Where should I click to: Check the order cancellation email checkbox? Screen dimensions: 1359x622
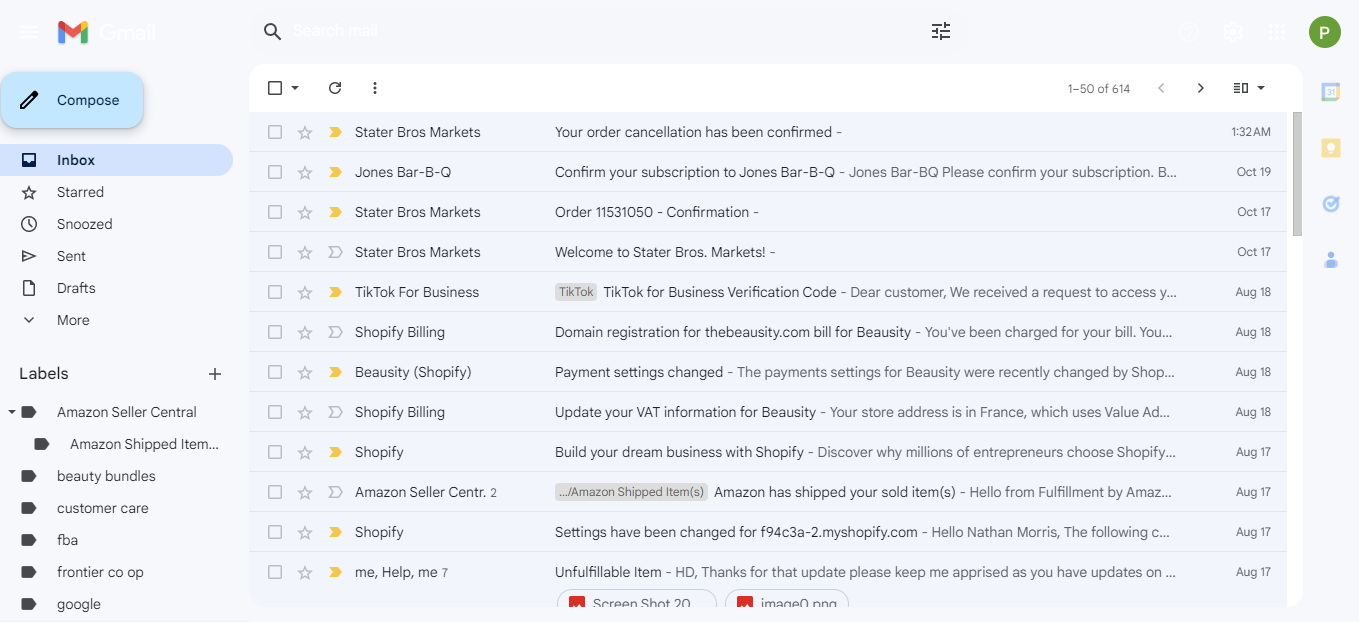click(x=275, y=132)
